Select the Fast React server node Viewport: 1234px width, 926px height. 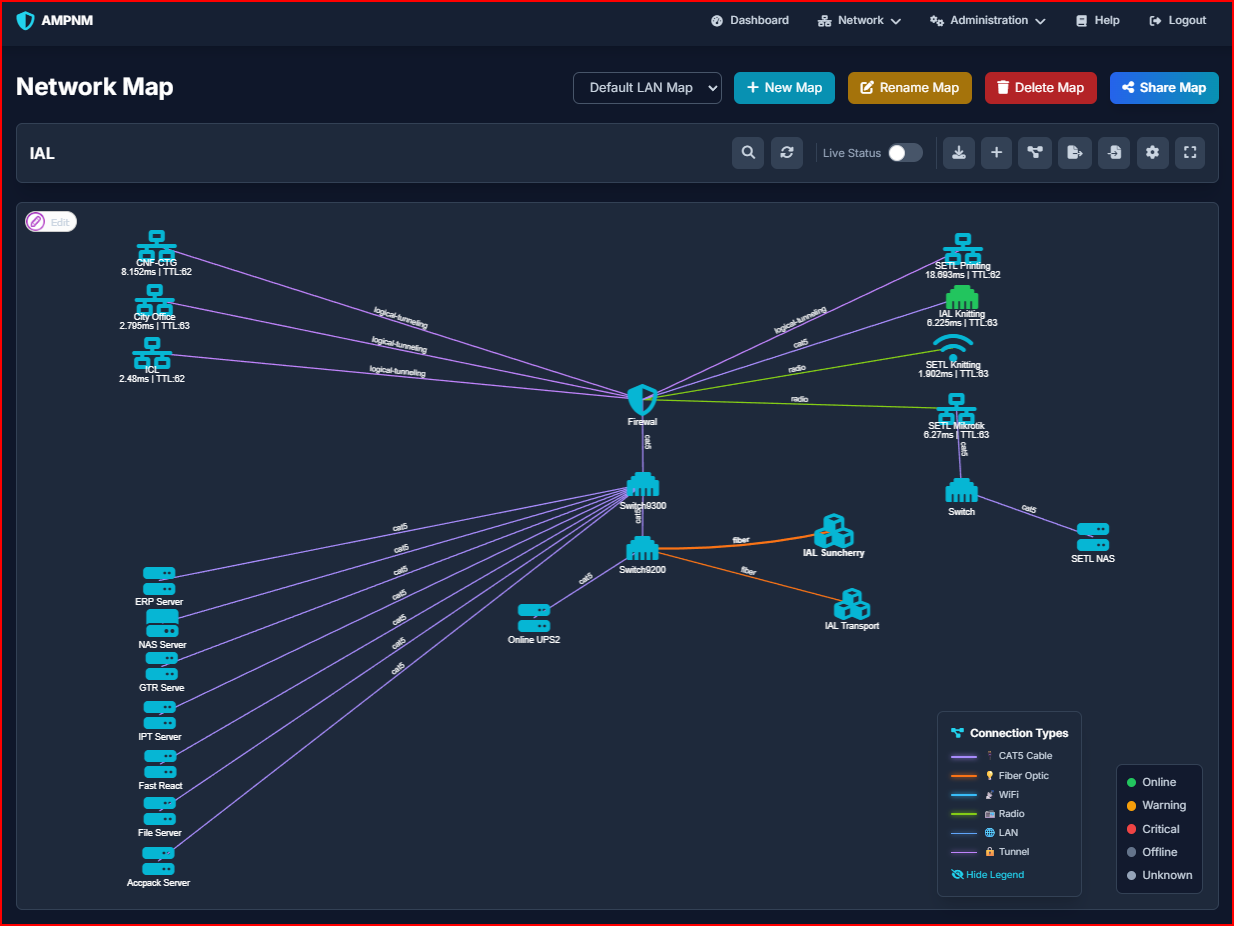pyautogui.click(x=160, y=764)
